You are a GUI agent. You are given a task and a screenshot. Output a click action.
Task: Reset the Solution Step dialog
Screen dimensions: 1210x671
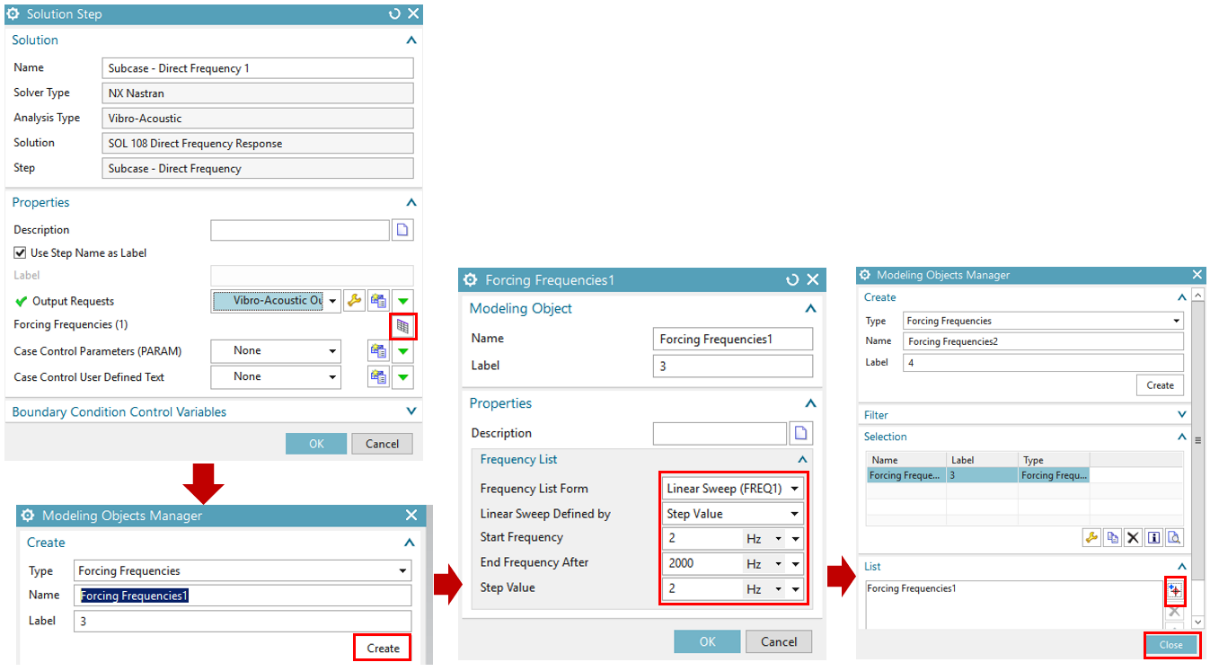click(x=395, y=14)
